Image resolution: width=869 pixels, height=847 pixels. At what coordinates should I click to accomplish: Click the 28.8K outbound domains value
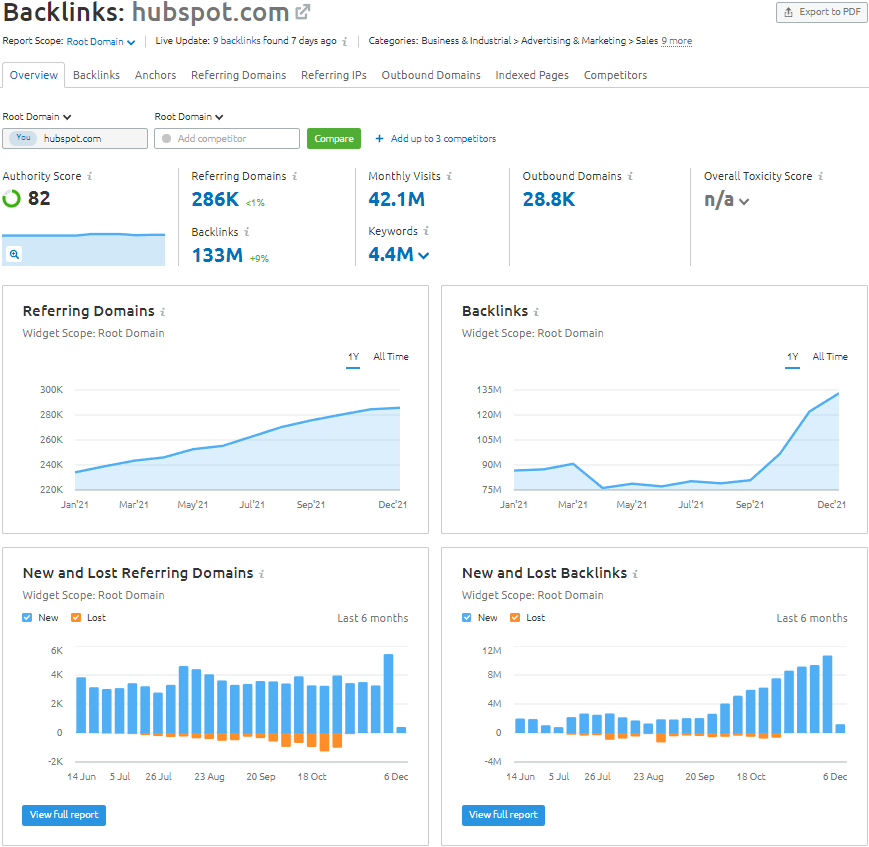(549, 200)
